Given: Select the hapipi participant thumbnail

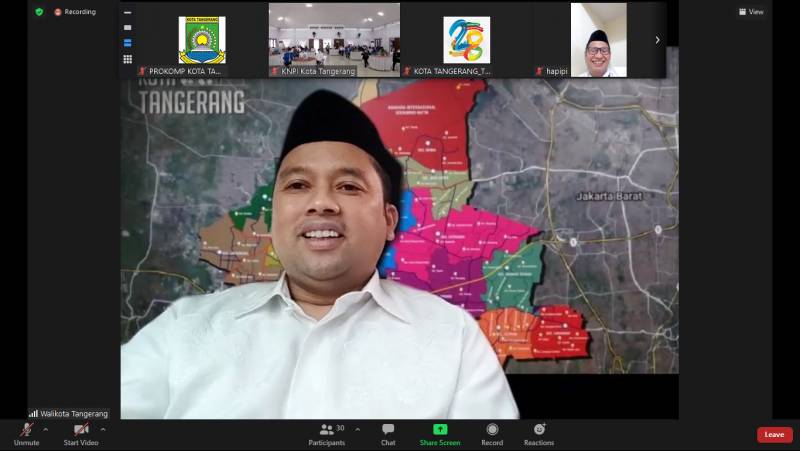Looking at the screenshot, I should click(x=598, y=40).
